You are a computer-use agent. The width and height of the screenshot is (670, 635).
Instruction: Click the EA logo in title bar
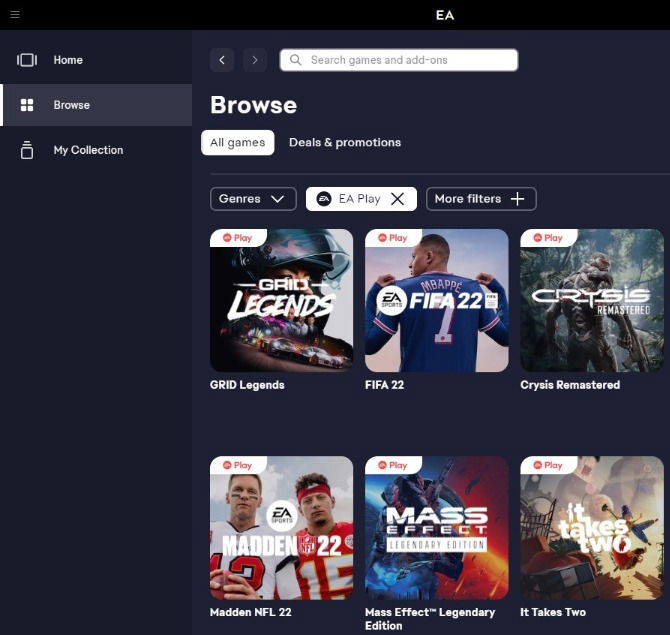[445, 15]
